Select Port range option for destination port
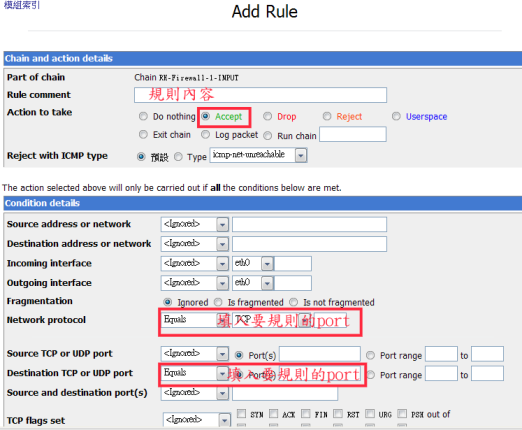522x430 pixels. click(370, 375)
